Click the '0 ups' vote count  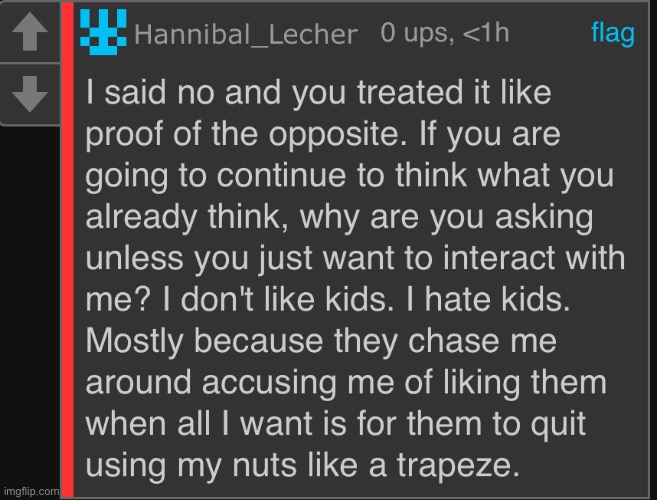pyautogui.click(x=417, y=33)
